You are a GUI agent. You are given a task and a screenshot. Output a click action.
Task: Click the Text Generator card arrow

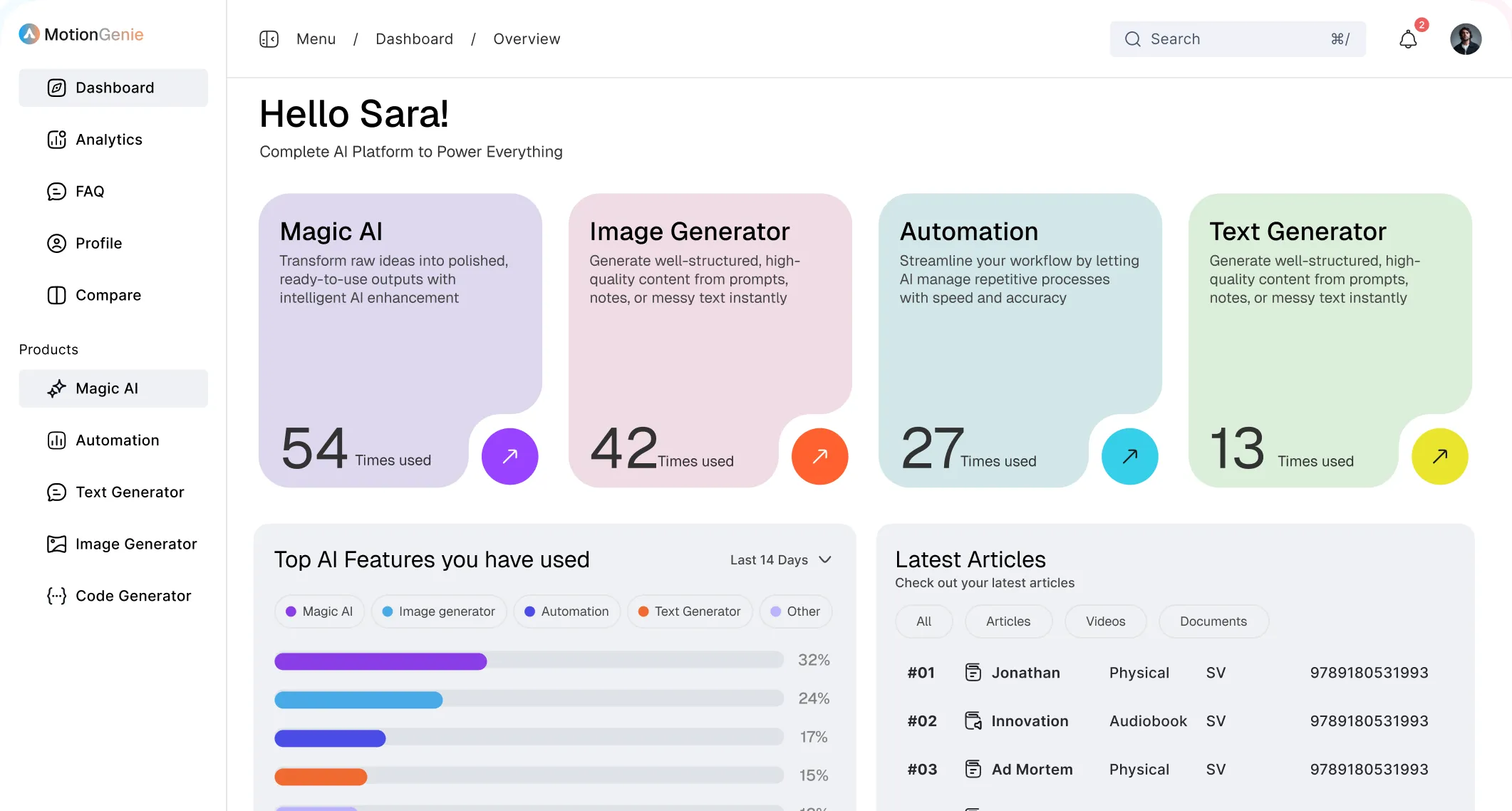(1439, 456)
